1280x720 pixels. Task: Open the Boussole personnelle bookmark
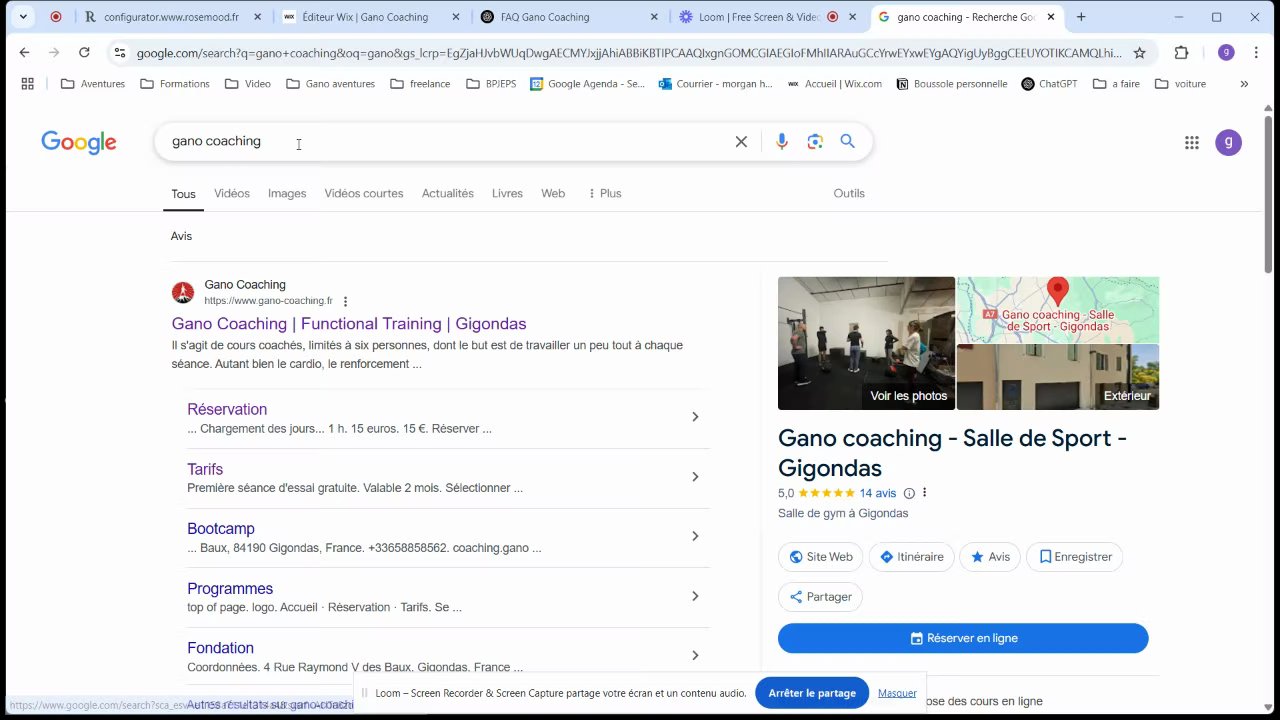click(952, 84)
